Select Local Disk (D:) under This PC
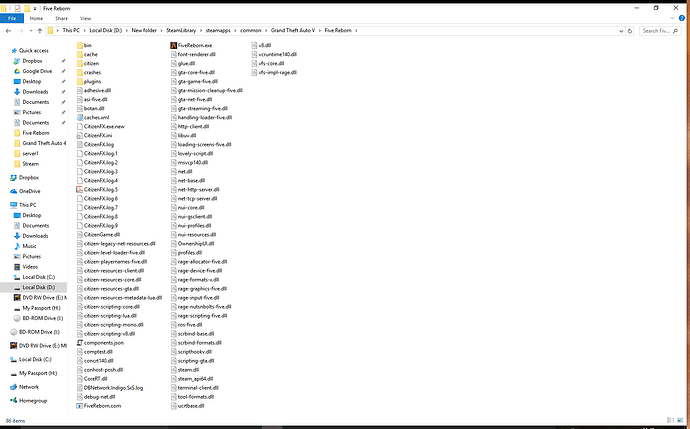Image resolution: width=690 pixels, height=429 pixels. [34, 287]
